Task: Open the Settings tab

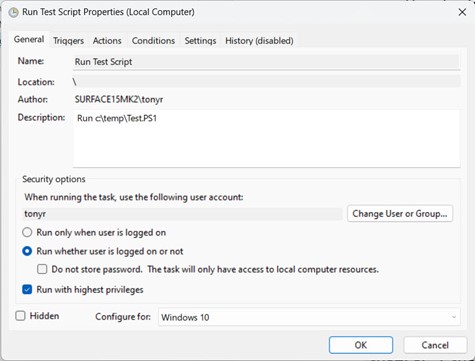Action: [200, 41]
